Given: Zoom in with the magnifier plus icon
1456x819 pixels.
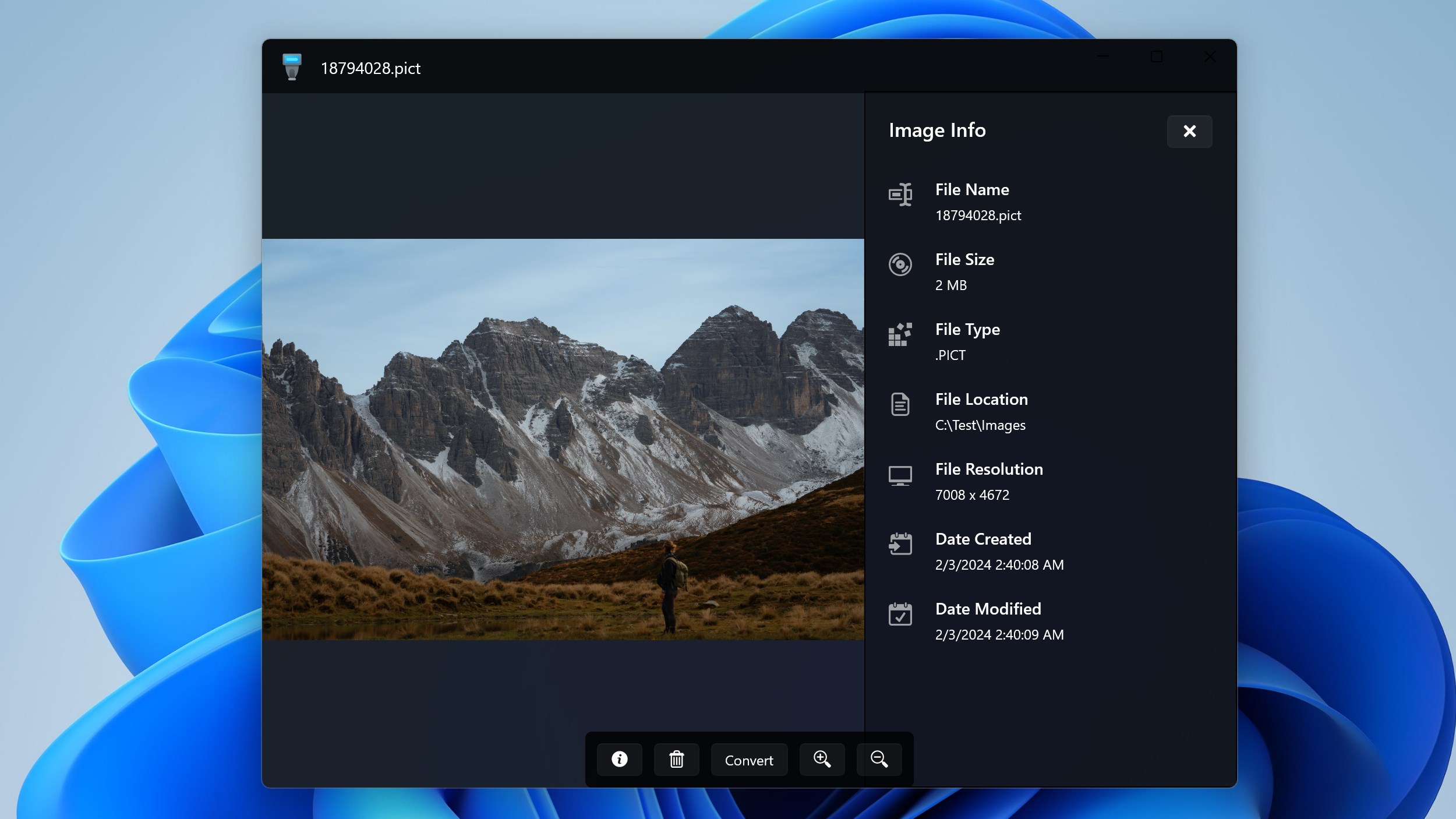Looking at the screenshot, I should pyautogui.click(x=822, y=759).
